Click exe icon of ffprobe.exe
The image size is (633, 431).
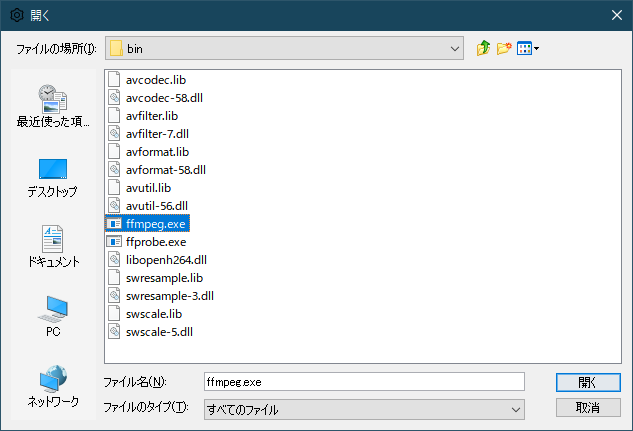pos(114,242)
